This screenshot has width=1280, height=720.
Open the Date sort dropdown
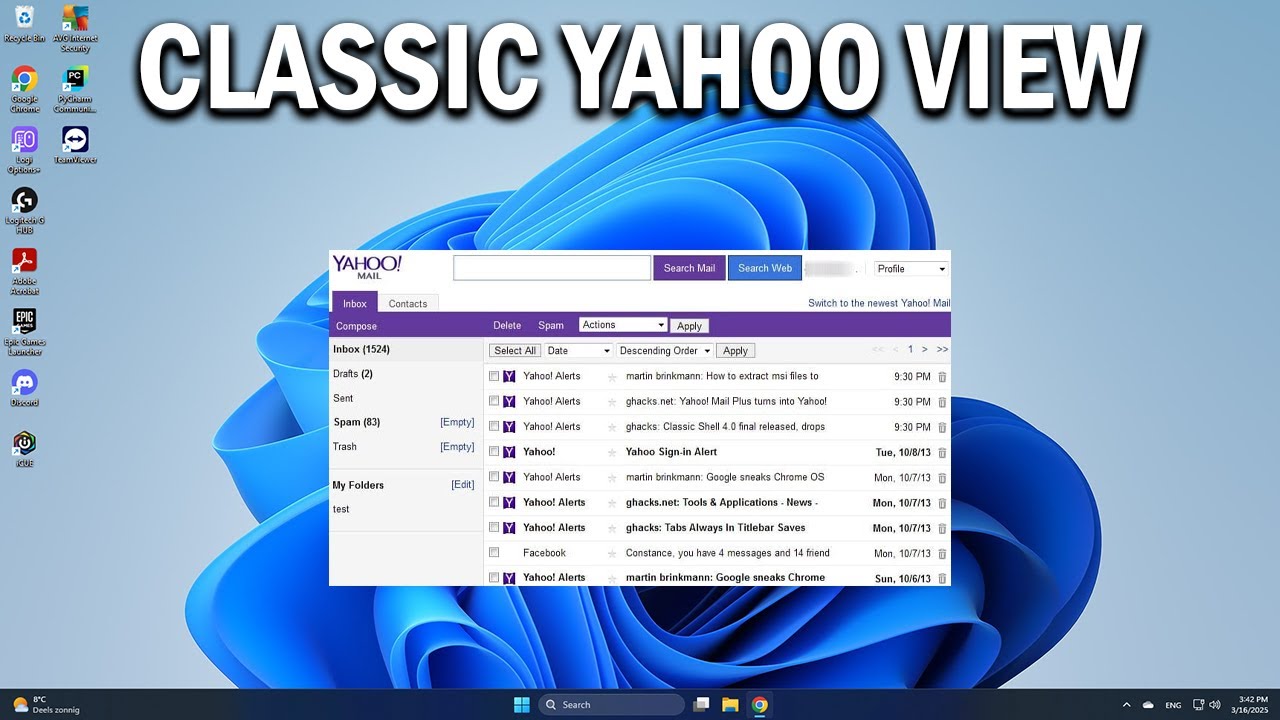coord(578,351)
